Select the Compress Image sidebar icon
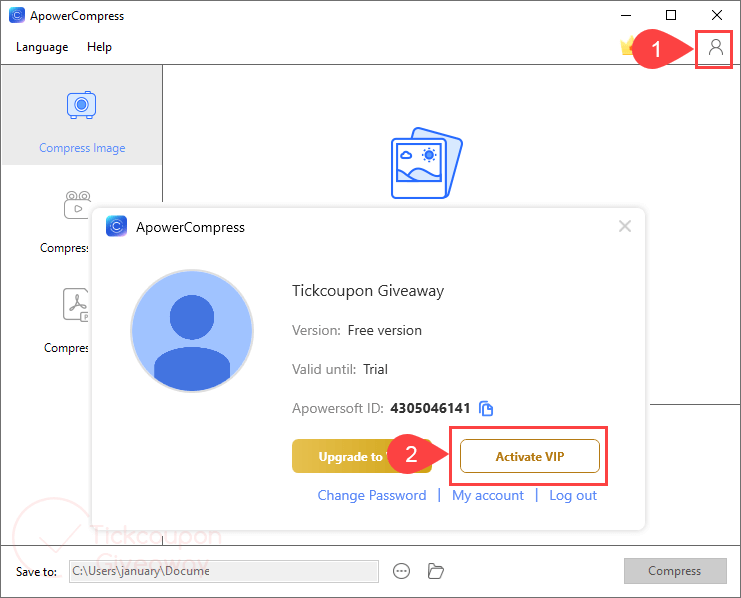741x598 pixels. [81, 105]
